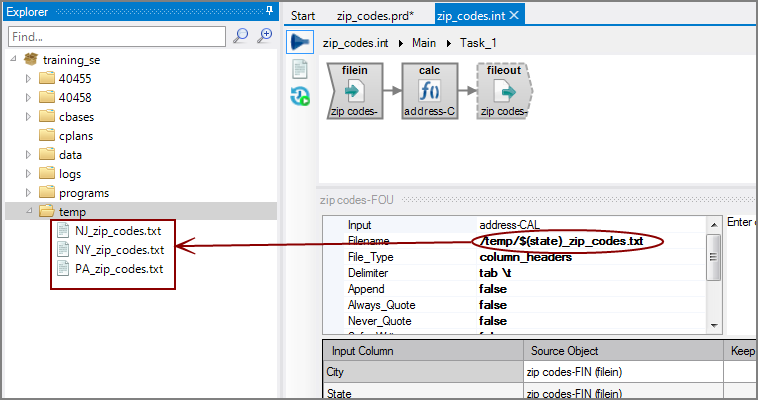
Task: Expand the data folder
Action: pos(28,155)
